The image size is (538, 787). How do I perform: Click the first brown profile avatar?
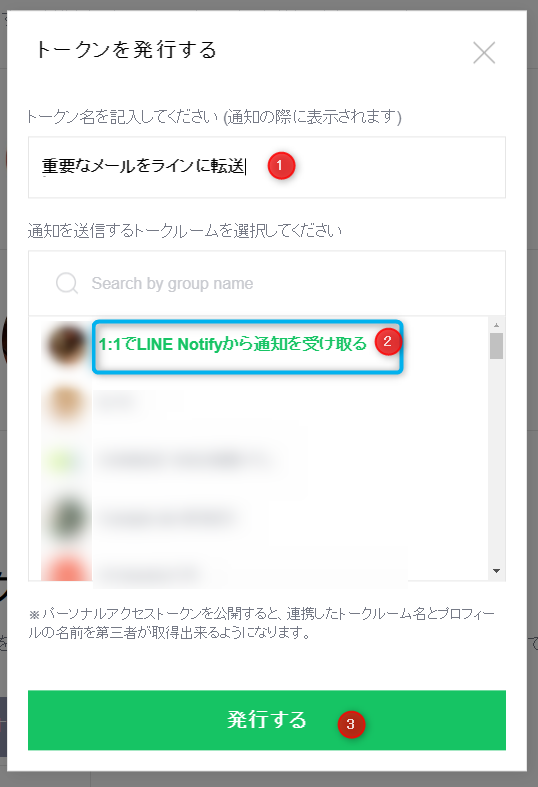tap(66, 345)
